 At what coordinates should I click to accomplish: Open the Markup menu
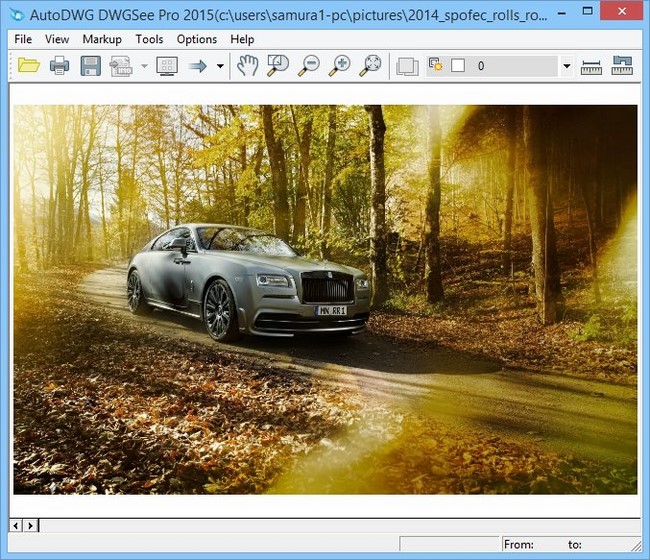click(x=102, y=39)
